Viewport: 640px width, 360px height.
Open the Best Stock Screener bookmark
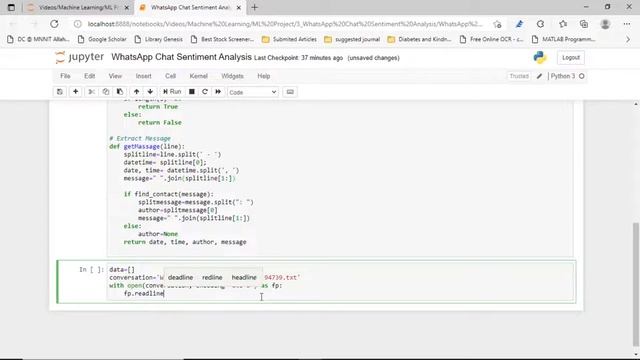click(222, 39)
